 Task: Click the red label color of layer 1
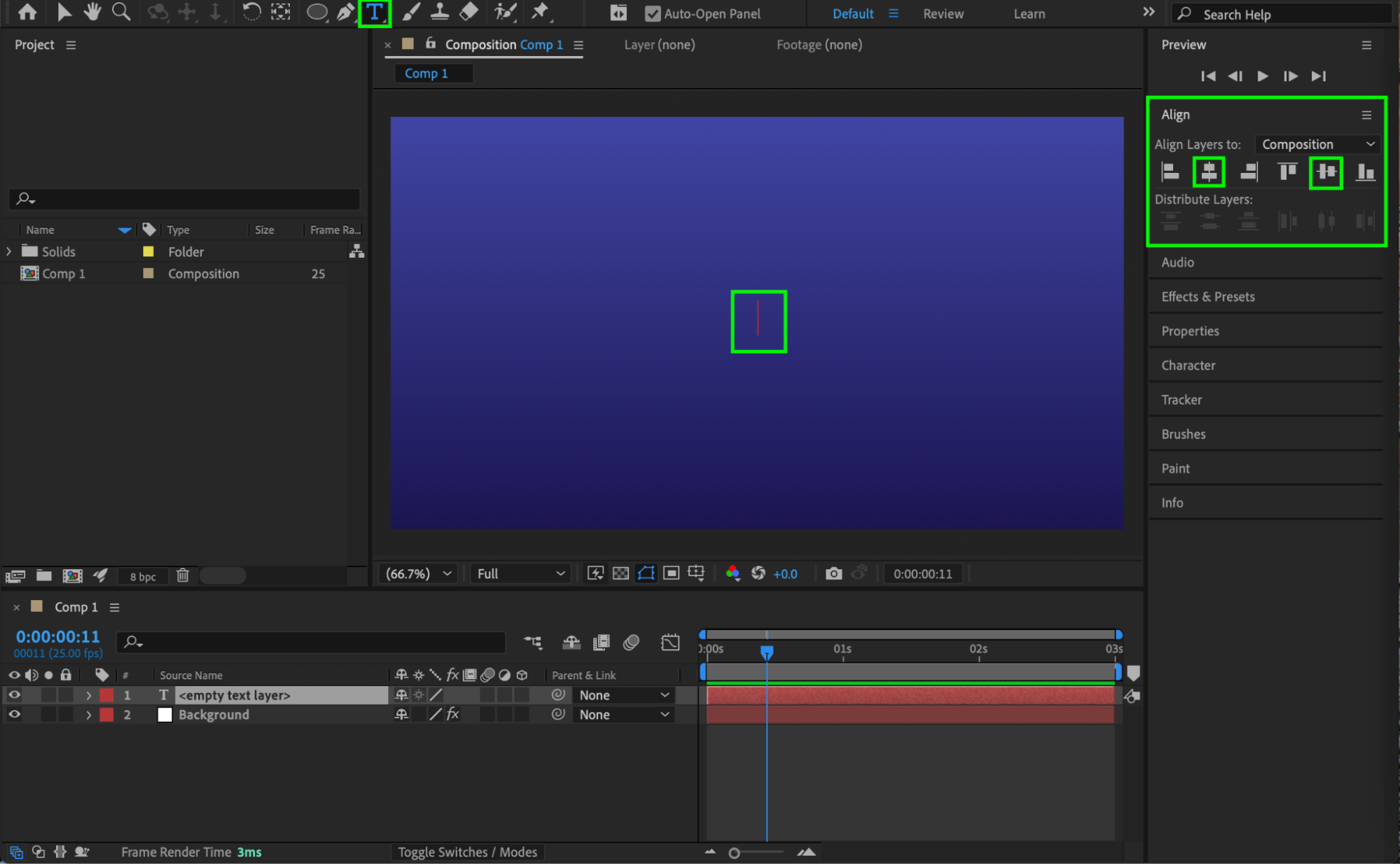coord(106,695)
